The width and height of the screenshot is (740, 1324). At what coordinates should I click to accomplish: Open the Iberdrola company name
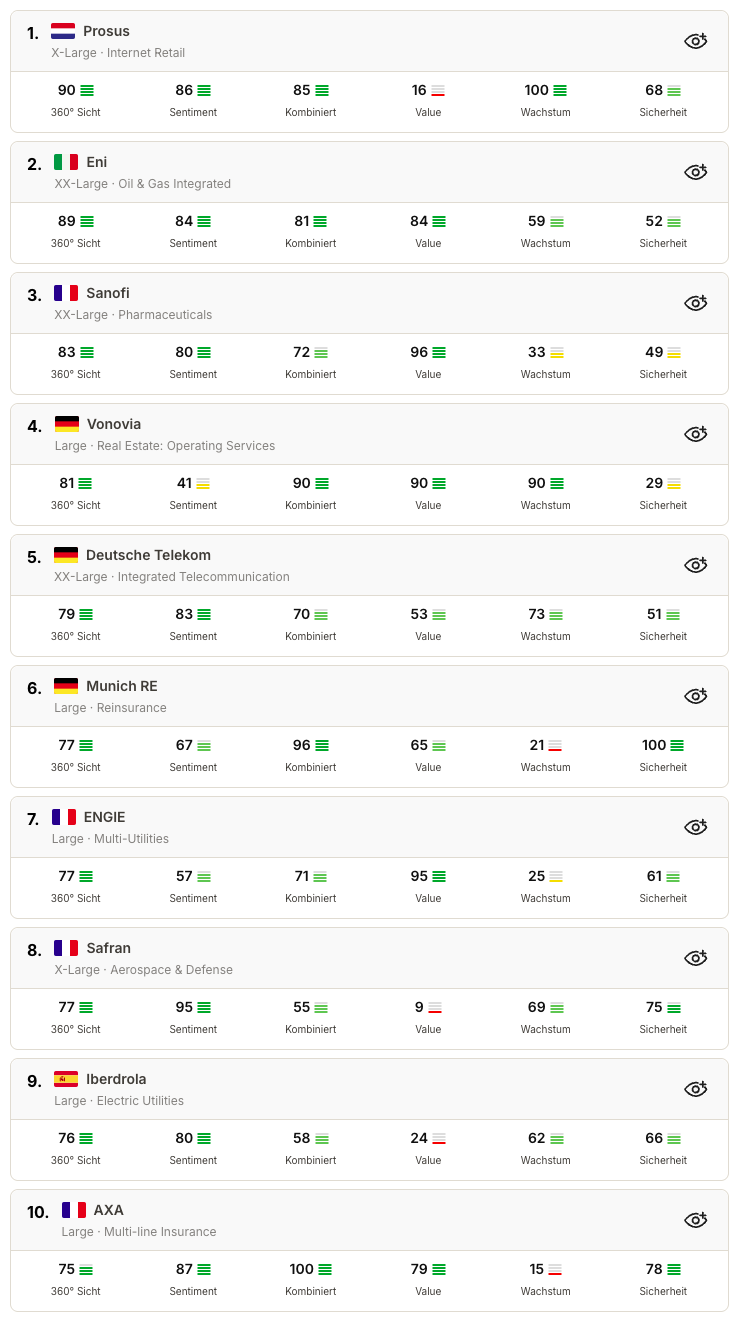coord(116,1079)
